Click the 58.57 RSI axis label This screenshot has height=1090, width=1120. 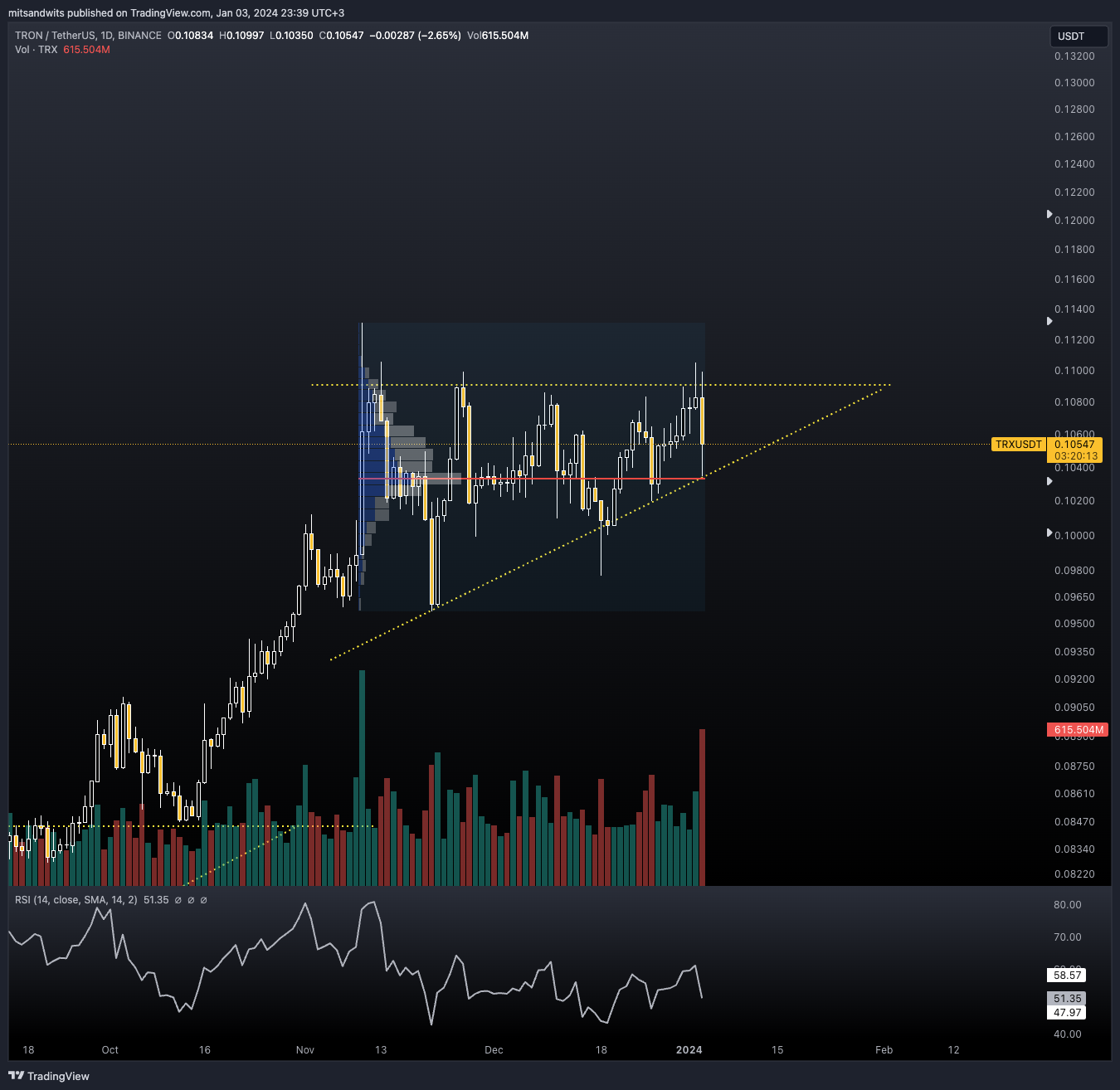pos(1067,976)
